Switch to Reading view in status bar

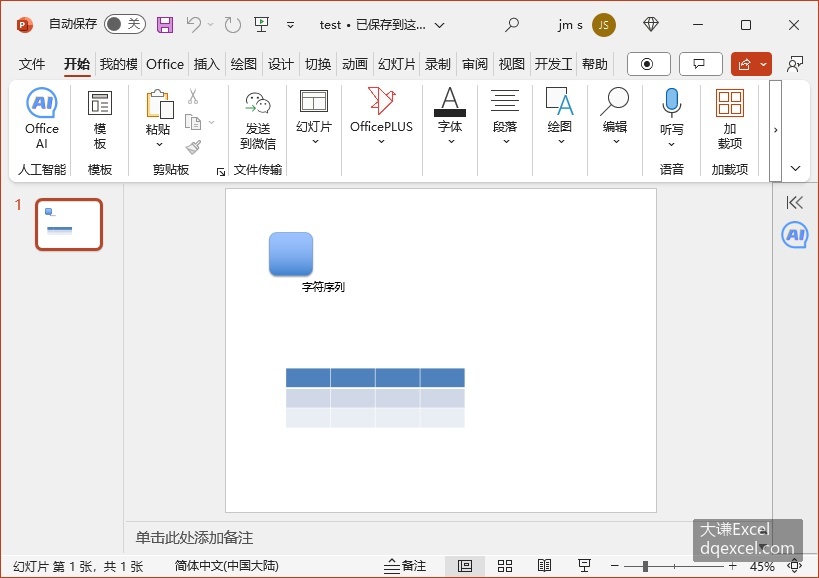tap(544, 565)
